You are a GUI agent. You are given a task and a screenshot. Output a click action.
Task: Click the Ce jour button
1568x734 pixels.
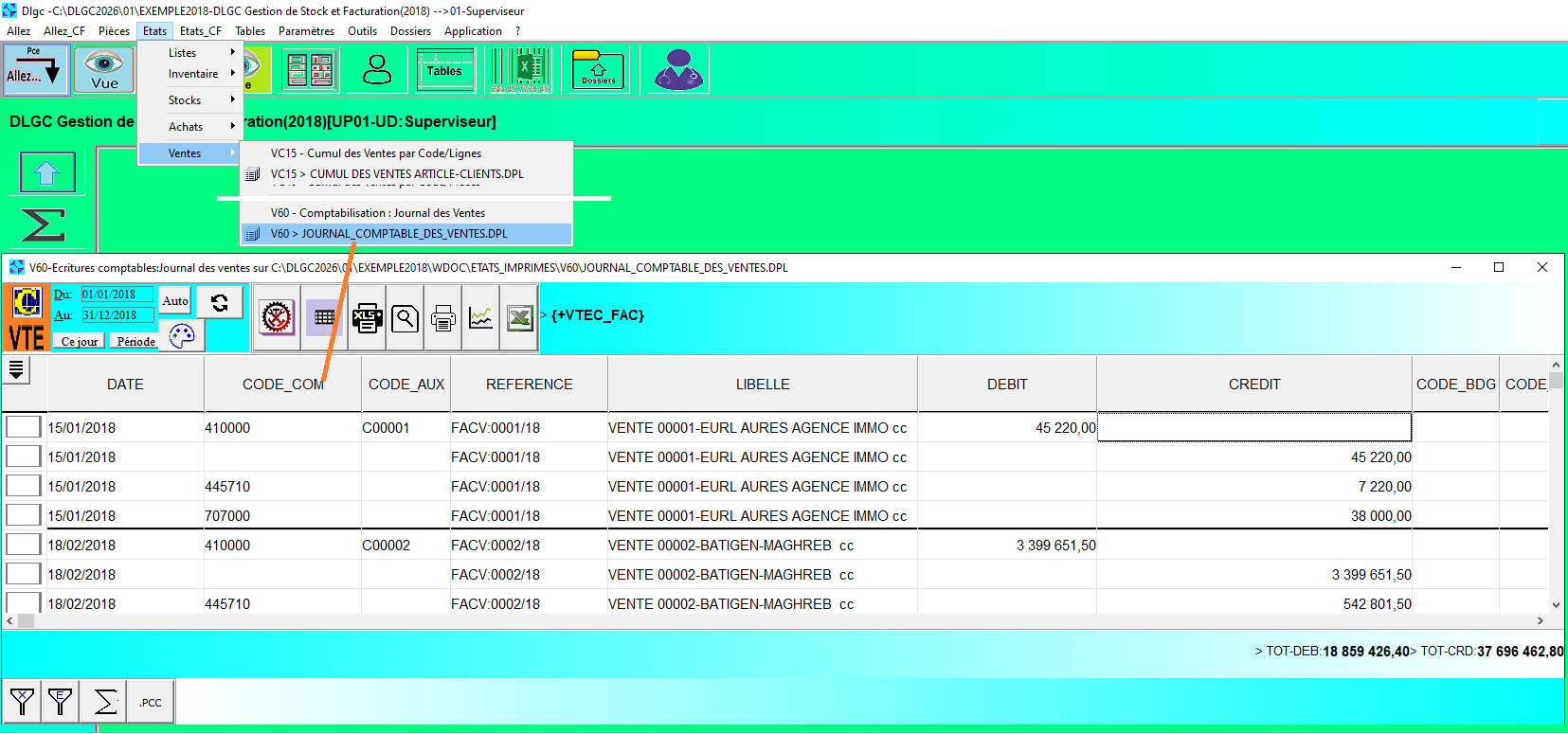(x=80, y=341)
